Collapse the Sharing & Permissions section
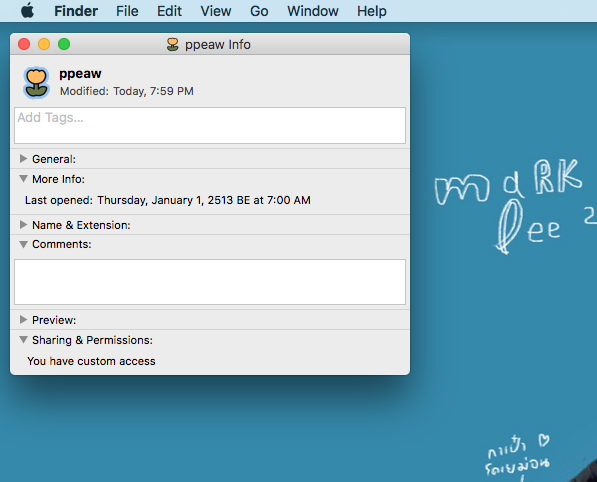 [x=23, y=339]
